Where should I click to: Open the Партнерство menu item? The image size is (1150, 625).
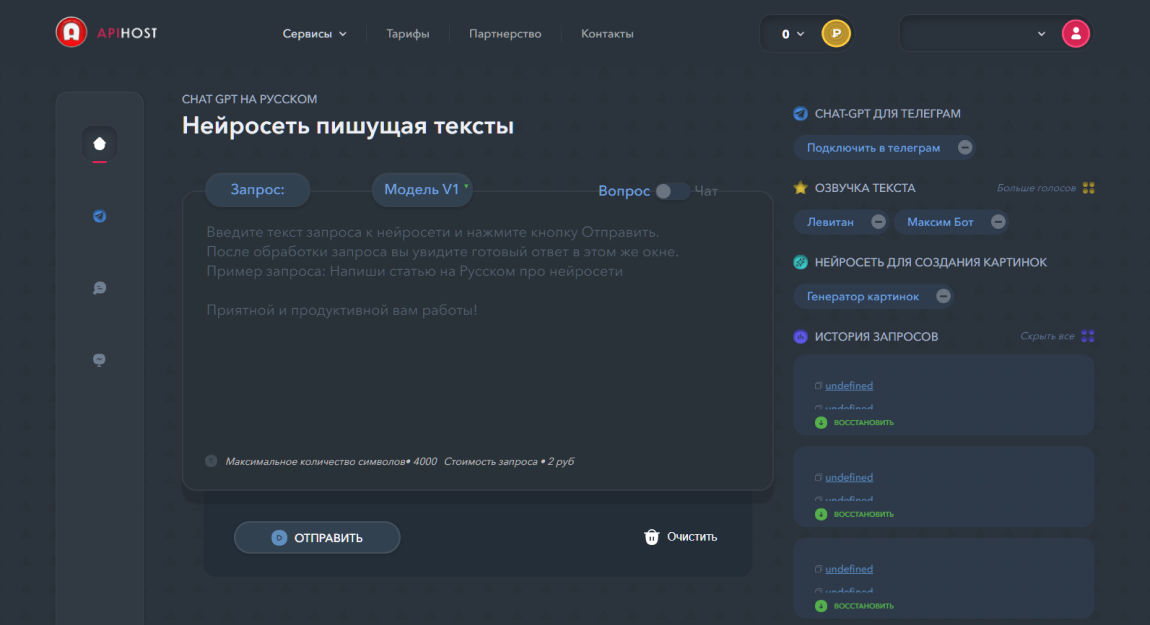505,34
